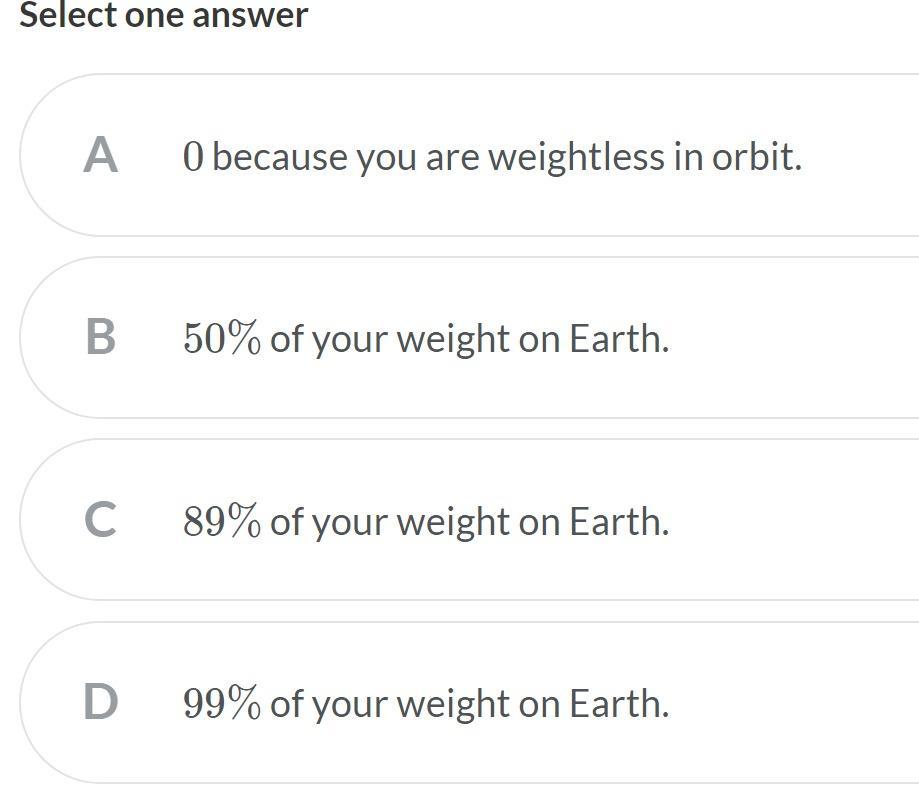Click the "0" numeral in option A
The image size is (919, 796).
(193, 157)
